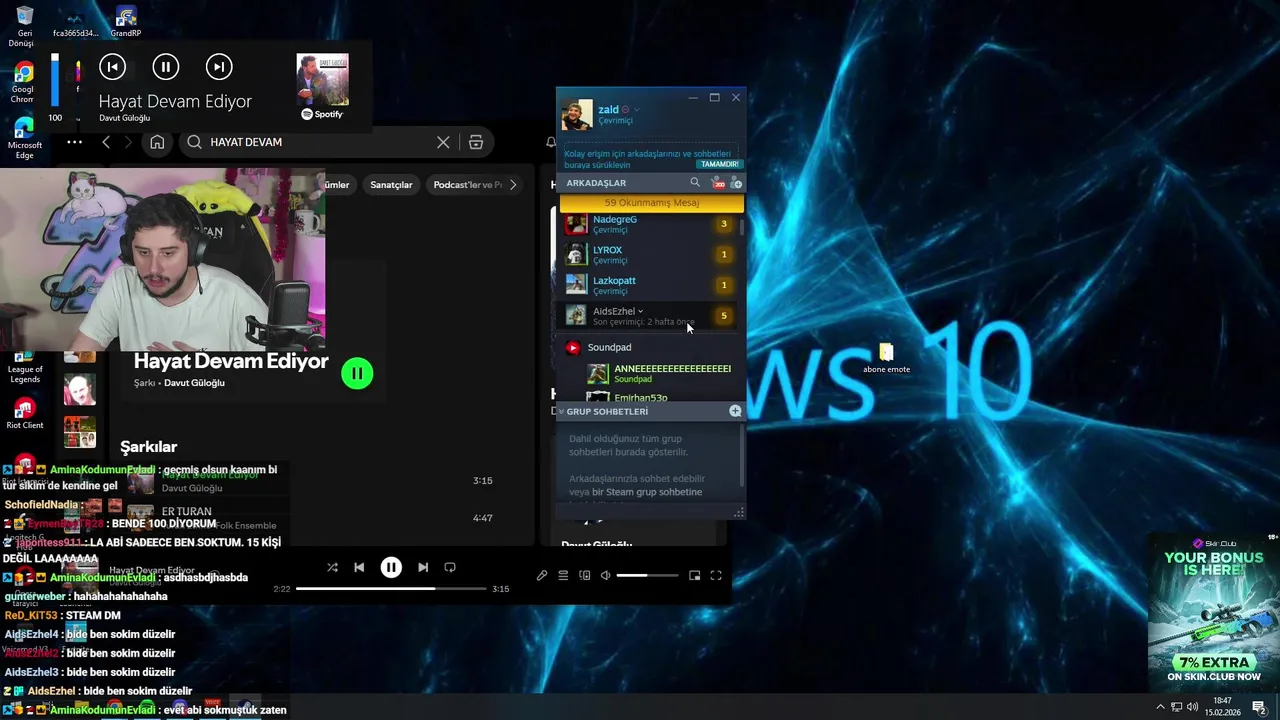Image resolution: width=1280 pixels, height=720 pixels.
Task: Open chat with LYROX
Action: coord(650,255)
